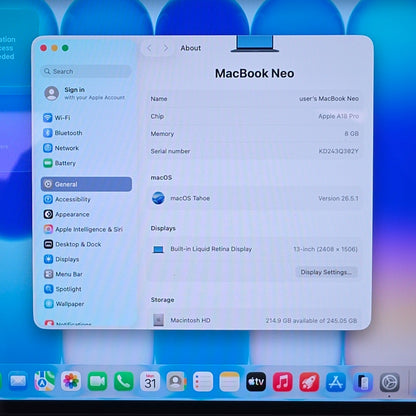This screenshot has height=416, width=416.
Task: Sign in with your Apple Account
Action: click(x=86, y=93)
